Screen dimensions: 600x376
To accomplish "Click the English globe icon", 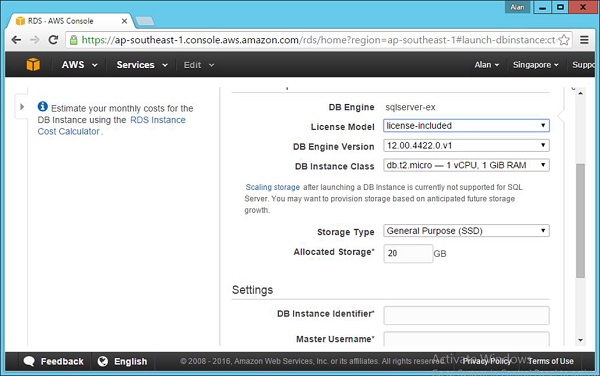I will [x=103, y=361].
